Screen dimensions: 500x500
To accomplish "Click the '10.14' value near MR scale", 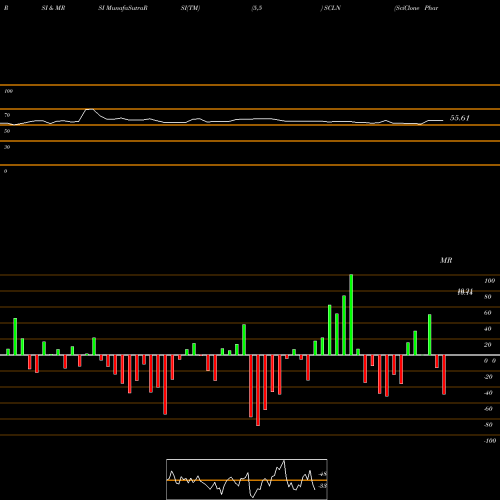I will pyautogui.click(x=465, y=292).
